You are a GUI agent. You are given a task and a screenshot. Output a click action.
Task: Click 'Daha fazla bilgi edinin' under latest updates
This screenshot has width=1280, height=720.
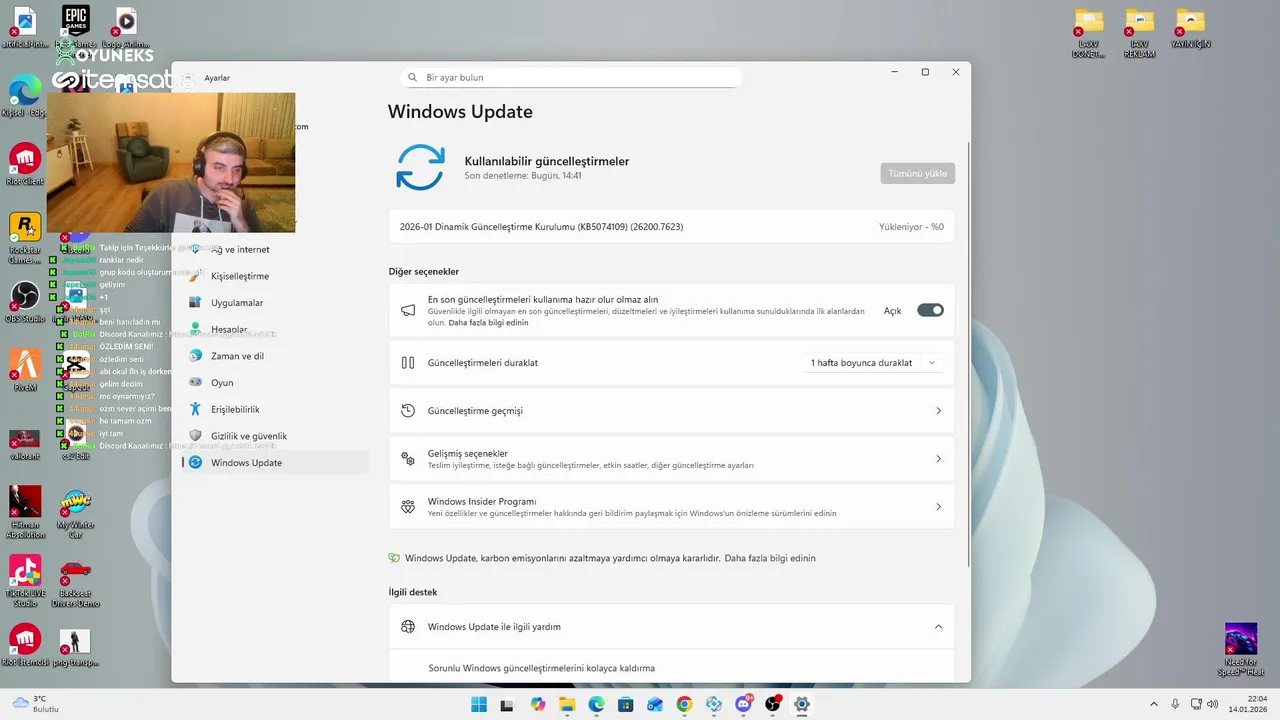(488, 323)
